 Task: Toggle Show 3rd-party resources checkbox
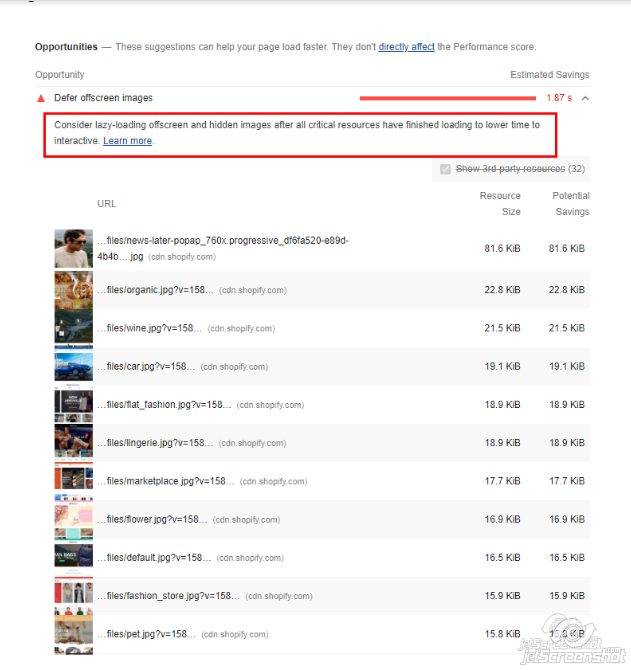tap(445, 169)
